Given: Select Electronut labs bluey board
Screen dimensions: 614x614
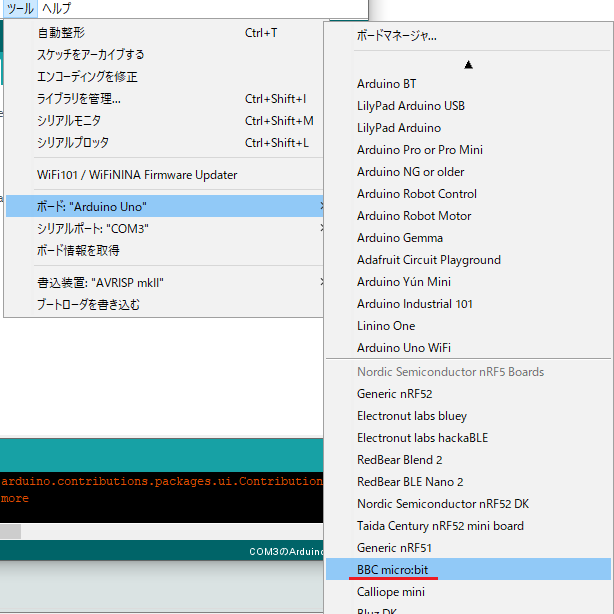Looking at the screenshot, I should click(x=468, y=415).
